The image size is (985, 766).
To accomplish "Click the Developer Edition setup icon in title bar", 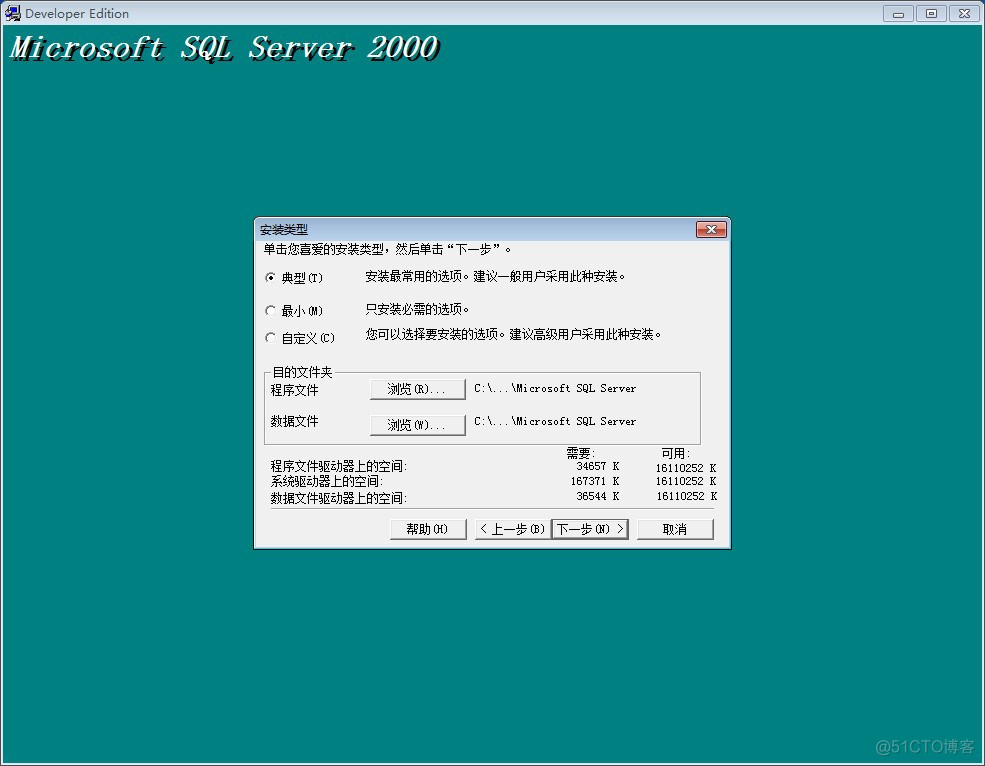I will click(x=12, y=13).
